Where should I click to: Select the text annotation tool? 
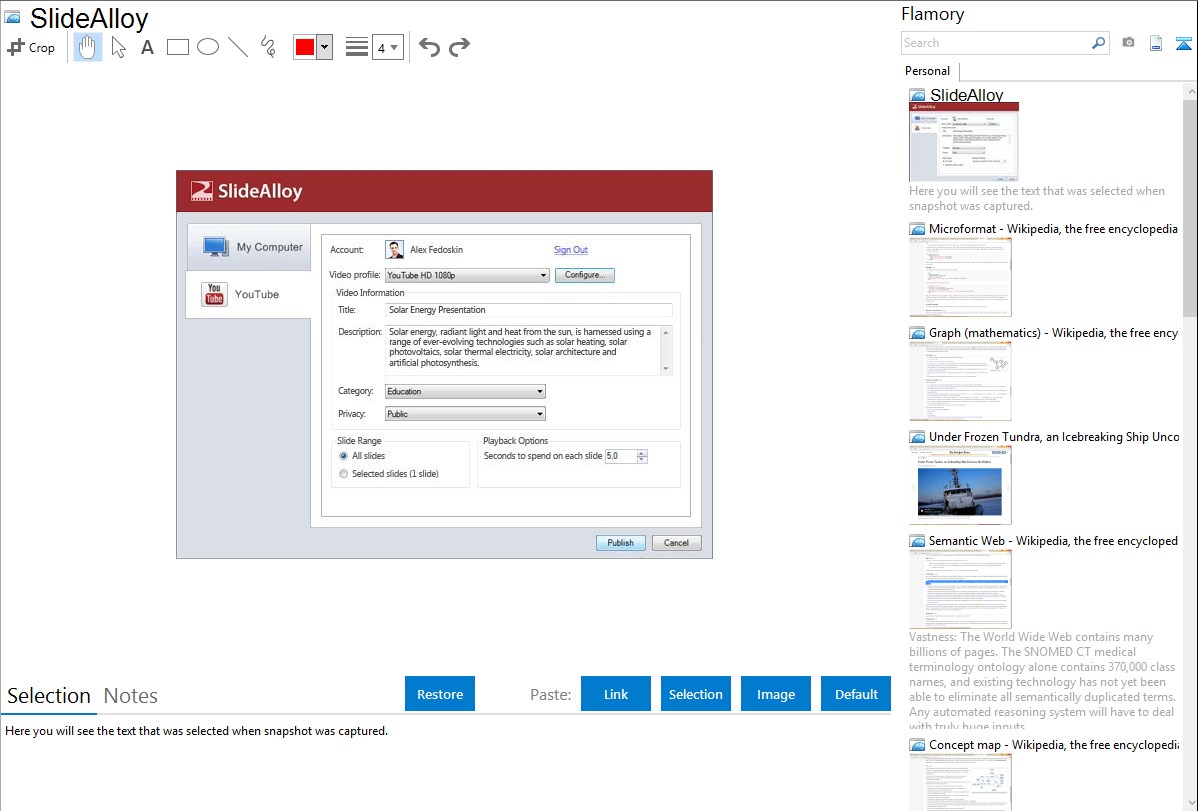tap(147, 47)
